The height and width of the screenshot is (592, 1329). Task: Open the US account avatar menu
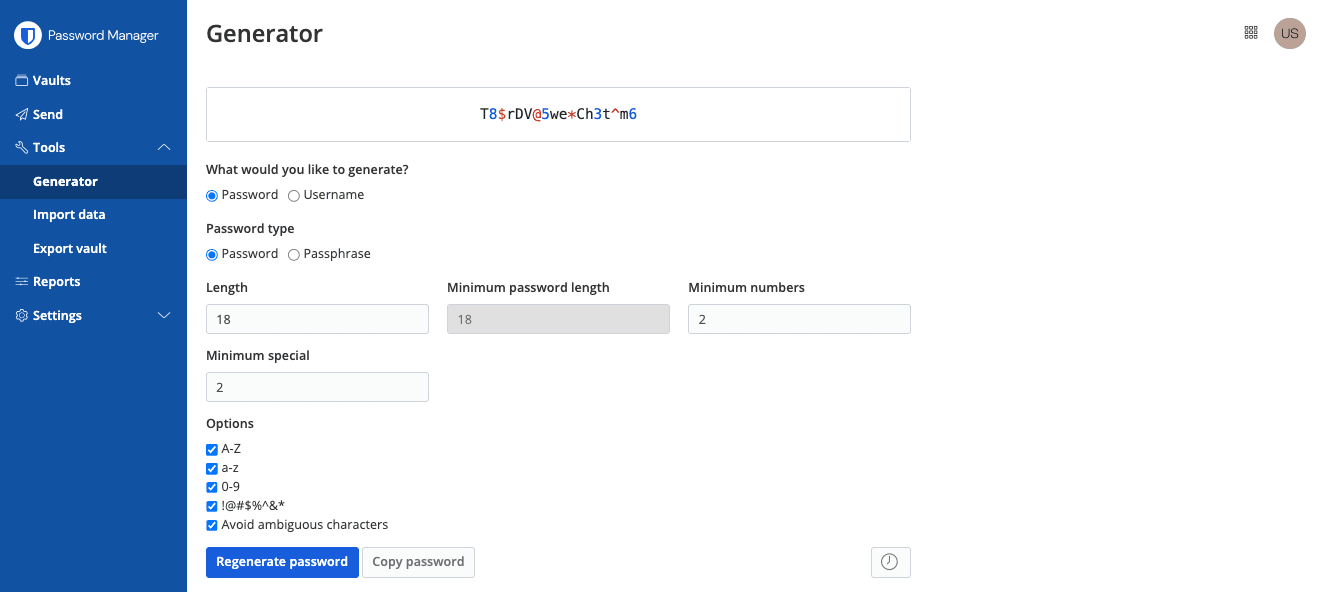tap(1289, 33)
